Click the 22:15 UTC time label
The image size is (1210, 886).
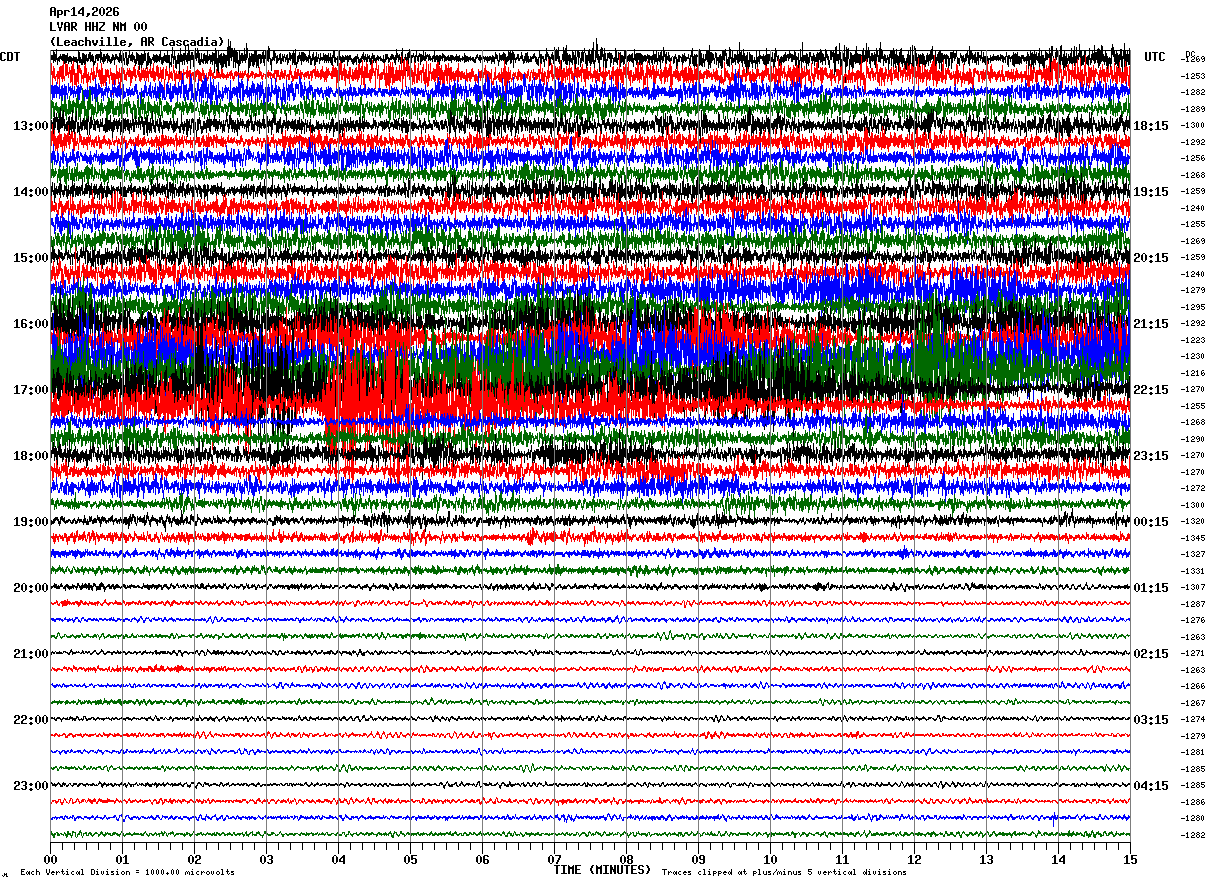point(1151,390)
